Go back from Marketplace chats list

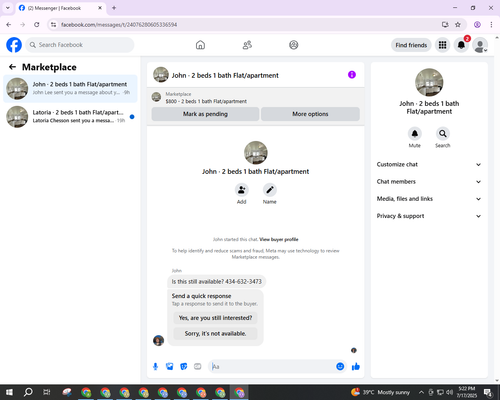tap(12, 67)
